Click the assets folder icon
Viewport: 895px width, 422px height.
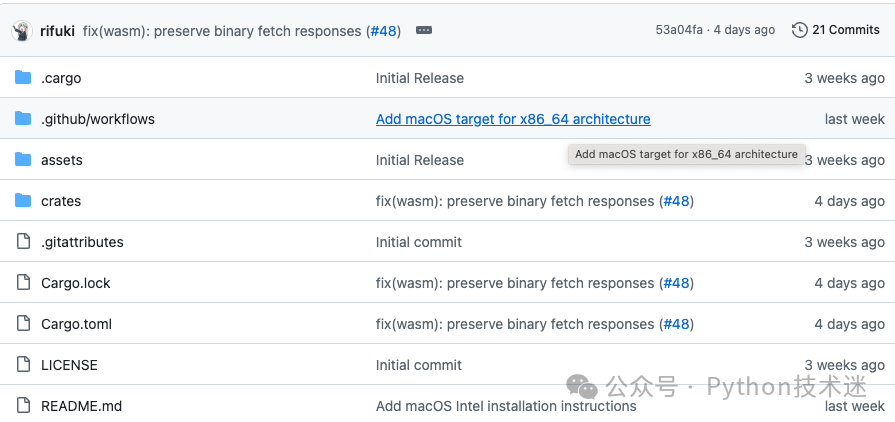23,160
